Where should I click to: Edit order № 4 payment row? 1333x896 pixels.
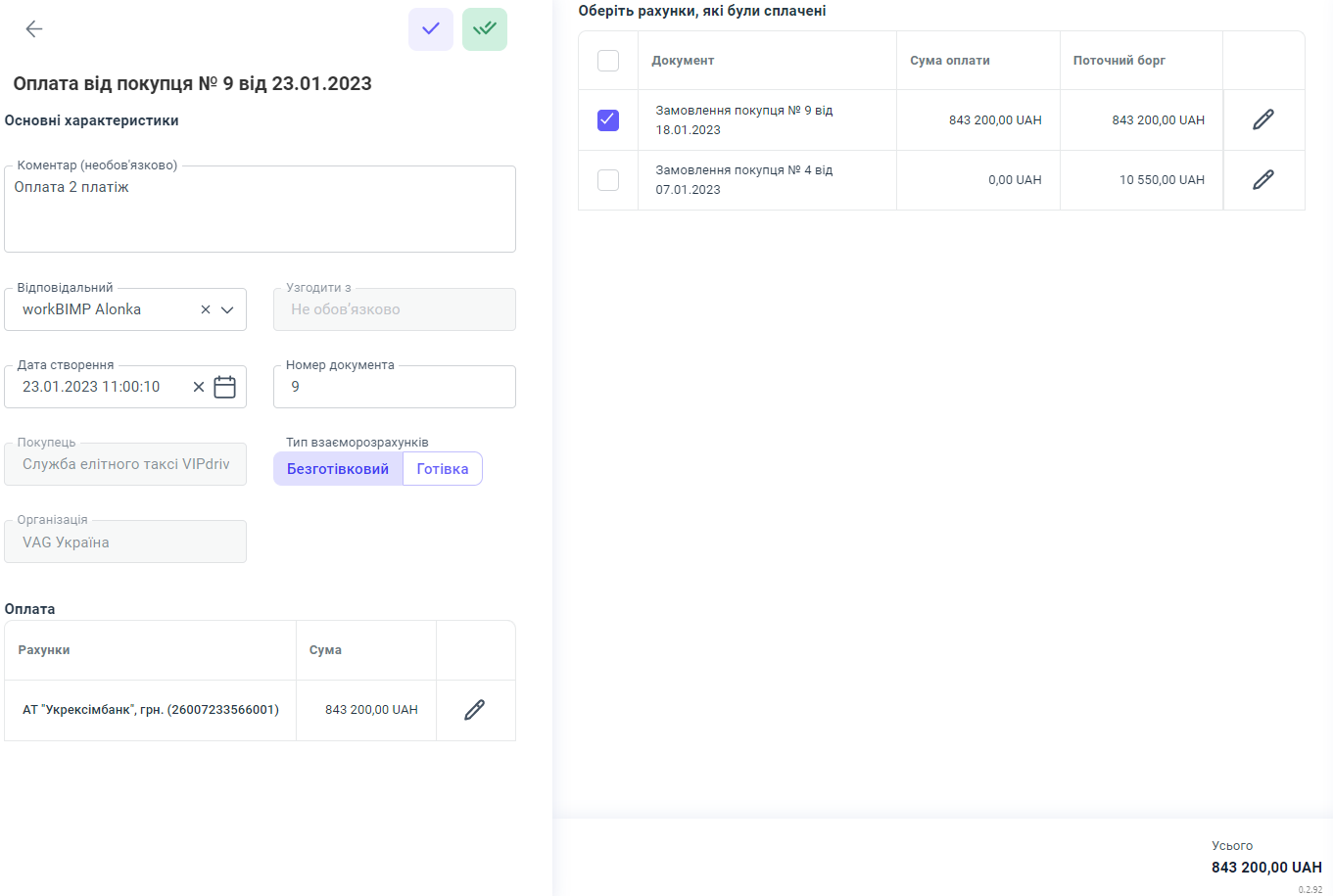[1263, 179]
